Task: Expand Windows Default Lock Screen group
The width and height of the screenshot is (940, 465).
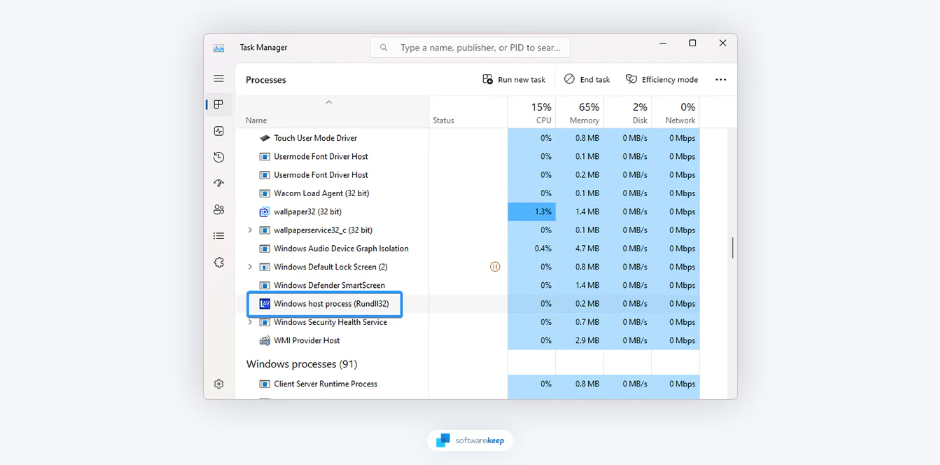Action: coord(250,267)
